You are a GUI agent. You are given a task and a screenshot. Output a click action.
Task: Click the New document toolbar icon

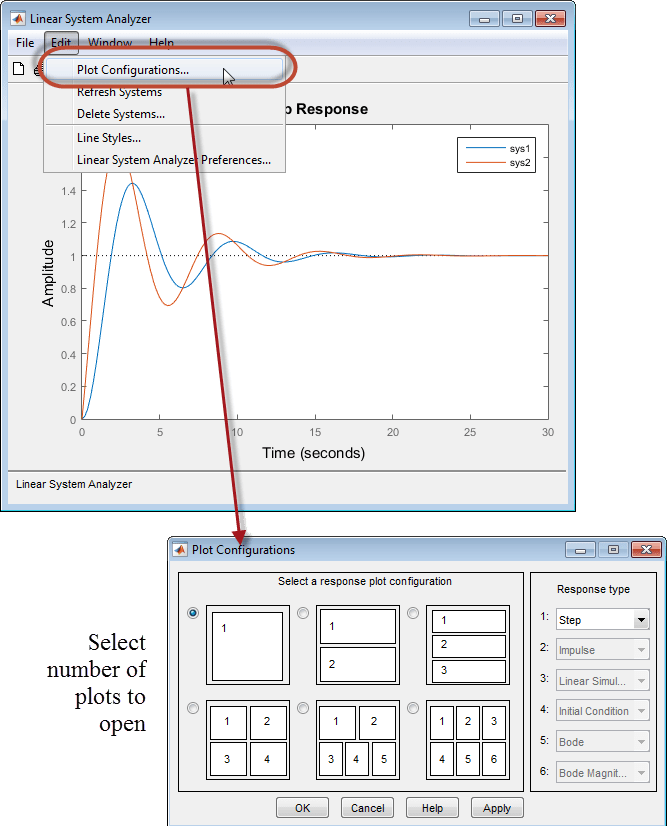(18, 68)
